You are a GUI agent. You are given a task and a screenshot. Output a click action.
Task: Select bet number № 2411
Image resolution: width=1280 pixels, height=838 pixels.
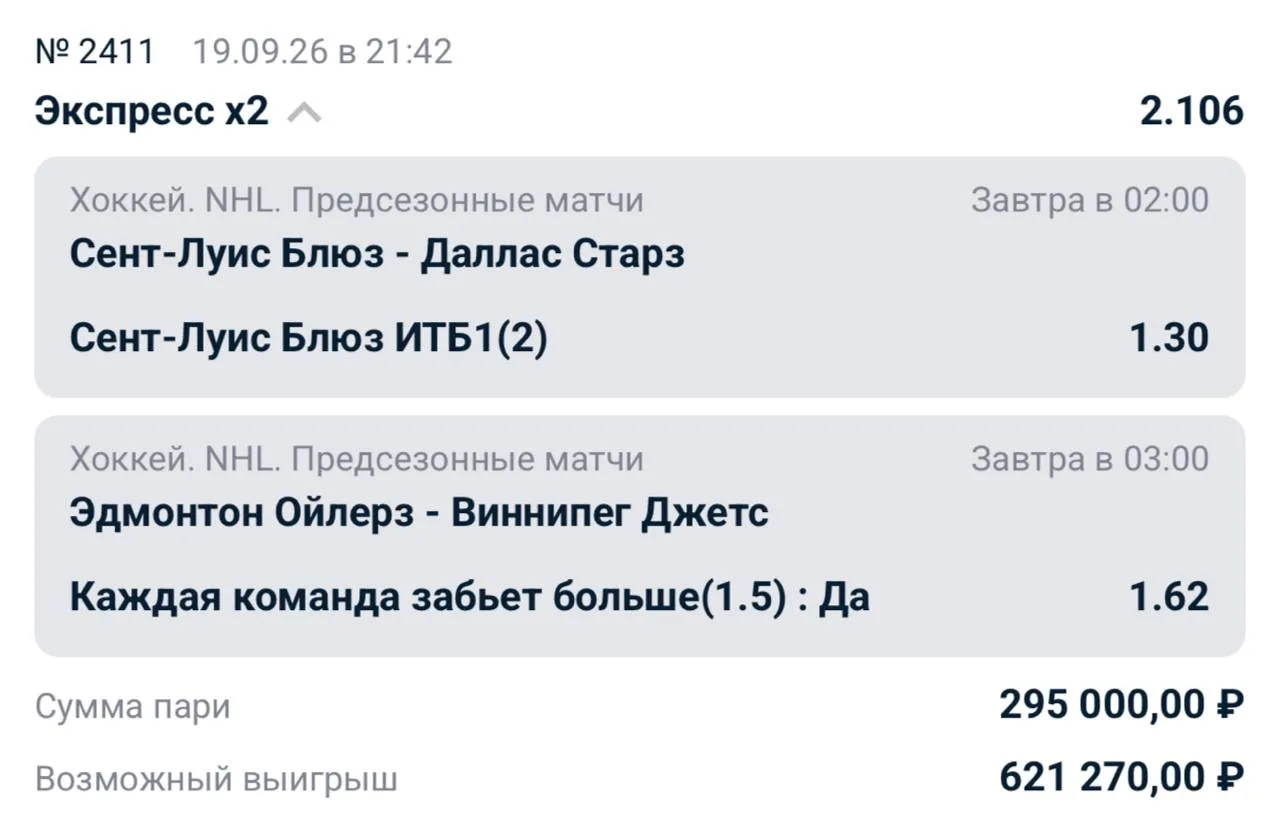[x=95, y=51]
